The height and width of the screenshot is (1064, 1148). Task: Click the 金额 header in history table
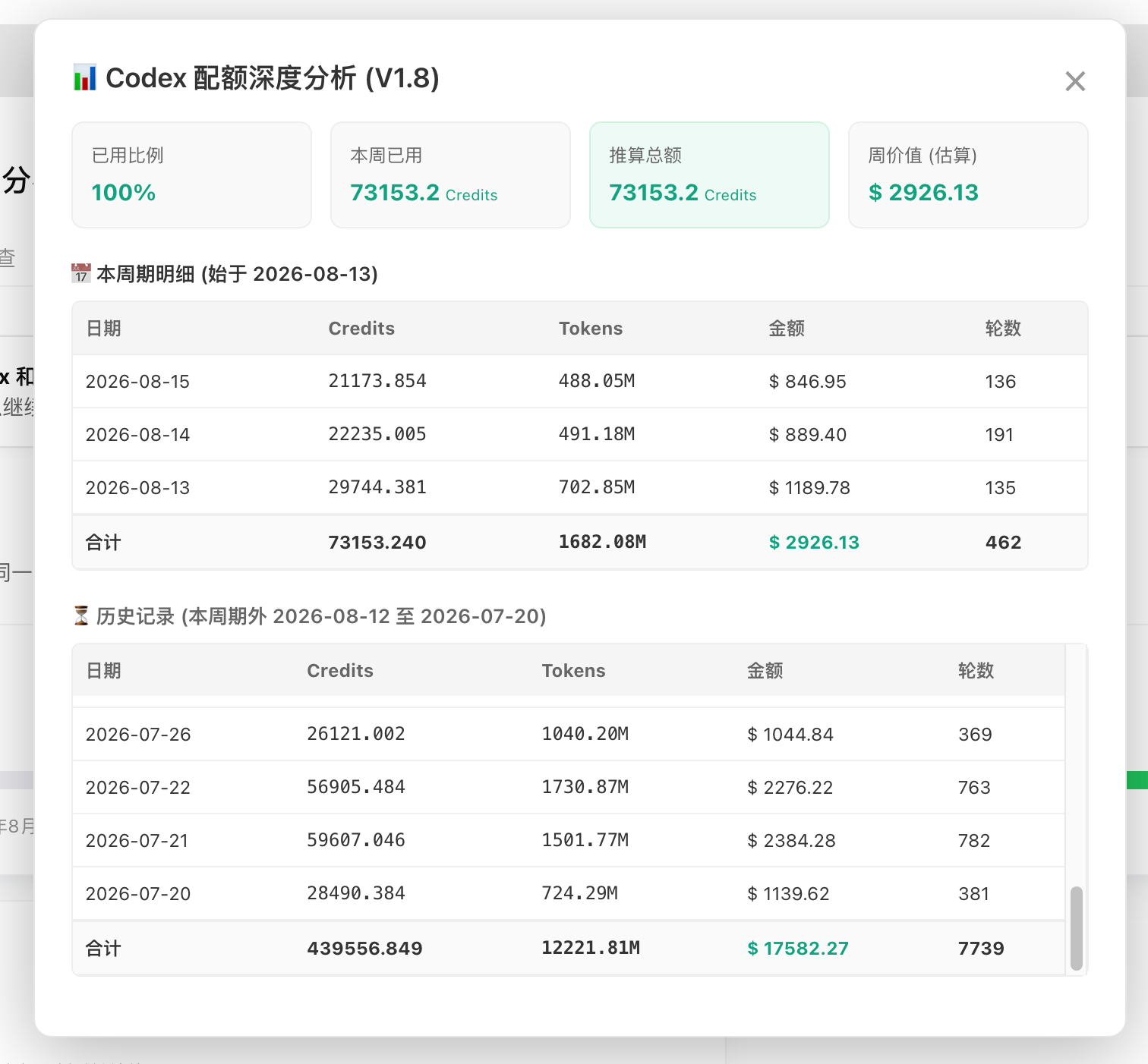[x=765, y=671]
